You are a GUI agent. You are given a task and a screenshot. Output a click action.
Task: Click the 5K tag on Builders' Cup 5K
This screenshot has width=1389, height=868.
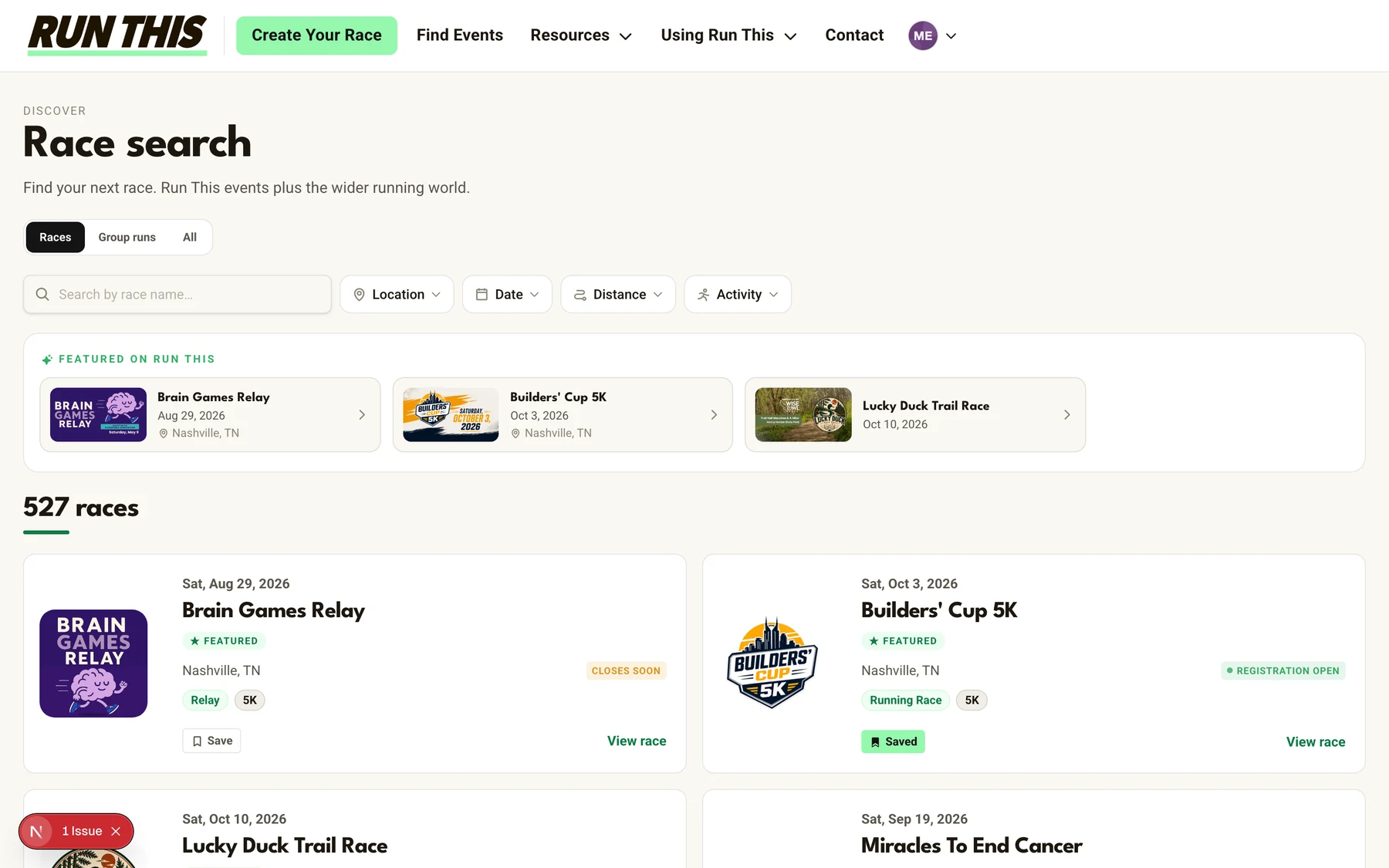[972, 700]
